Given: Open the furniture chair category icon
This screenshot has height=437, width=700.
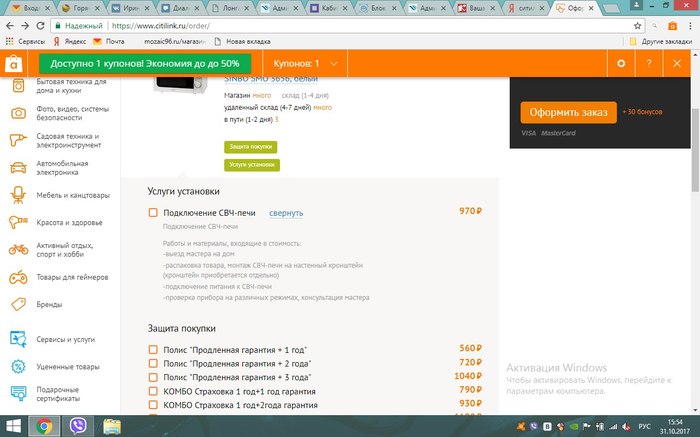Looking at the screenshot, I should (x=18, y=195).
